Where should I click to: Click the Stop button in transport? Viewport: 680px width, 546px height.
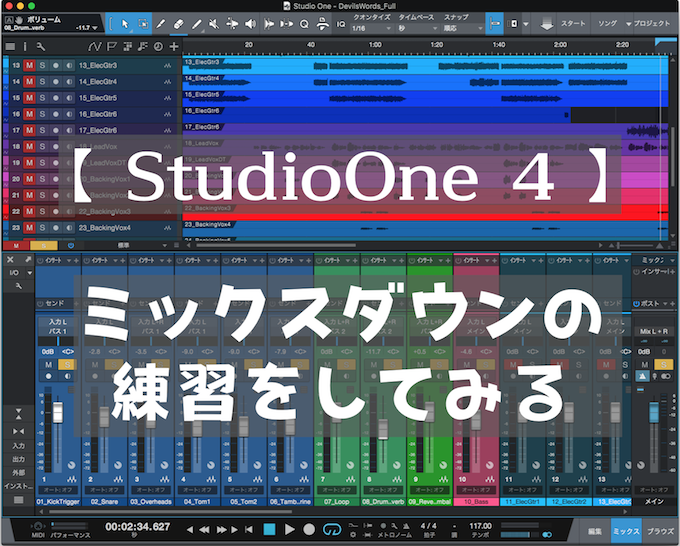point(269,530)
